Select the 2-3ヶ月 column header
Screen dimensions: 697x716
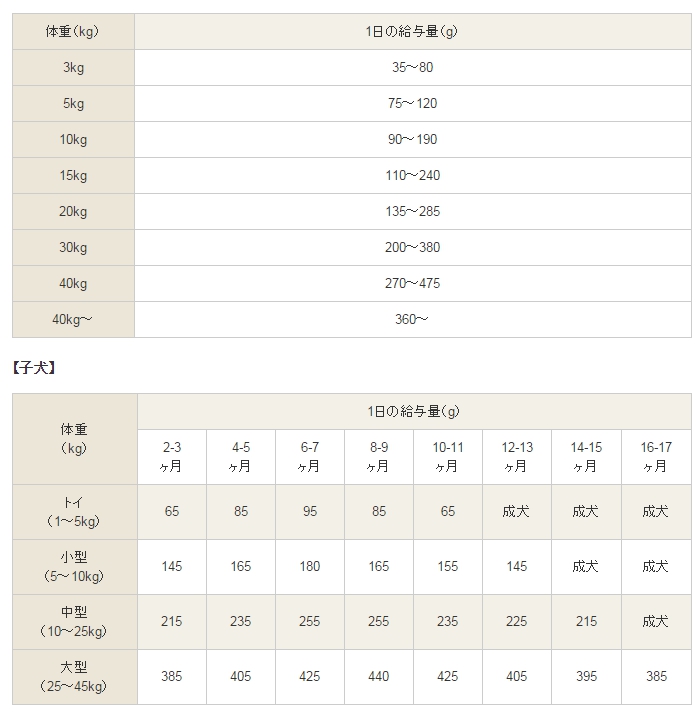[172, 457]
